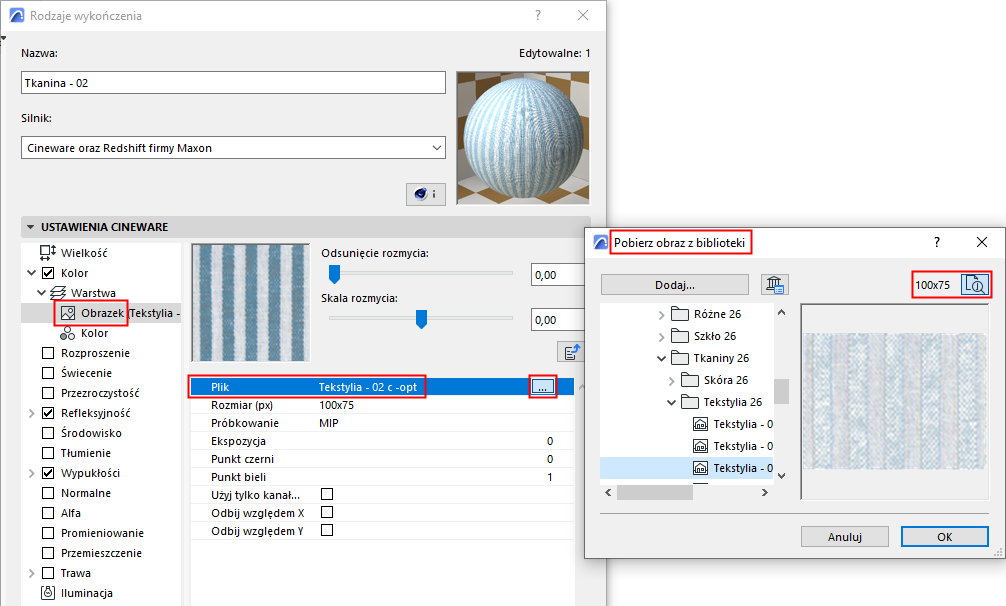Image resolution: width=1006 pixels, height=606 pixels.
Task: Check Użyj tylko kanał option
Action: [327, 494]
